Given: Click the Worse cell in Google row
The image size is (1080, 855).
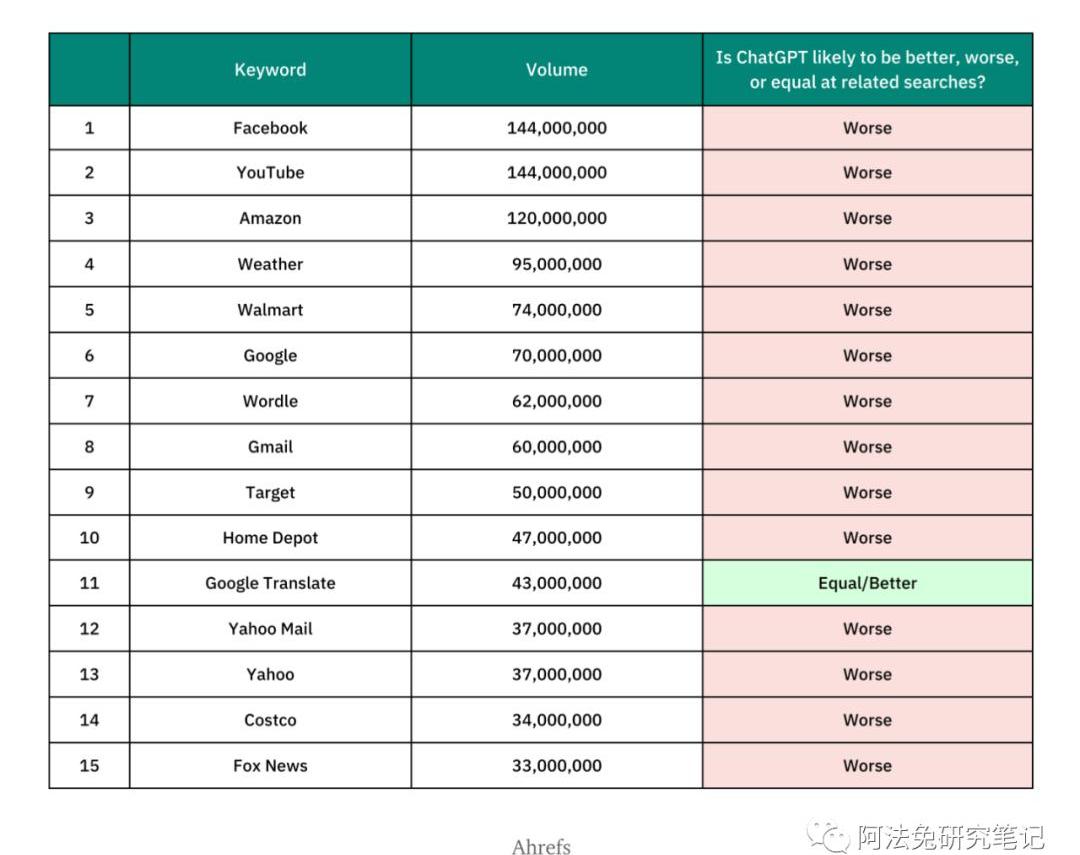Looking at the screenshot, I should coord(867,356).
